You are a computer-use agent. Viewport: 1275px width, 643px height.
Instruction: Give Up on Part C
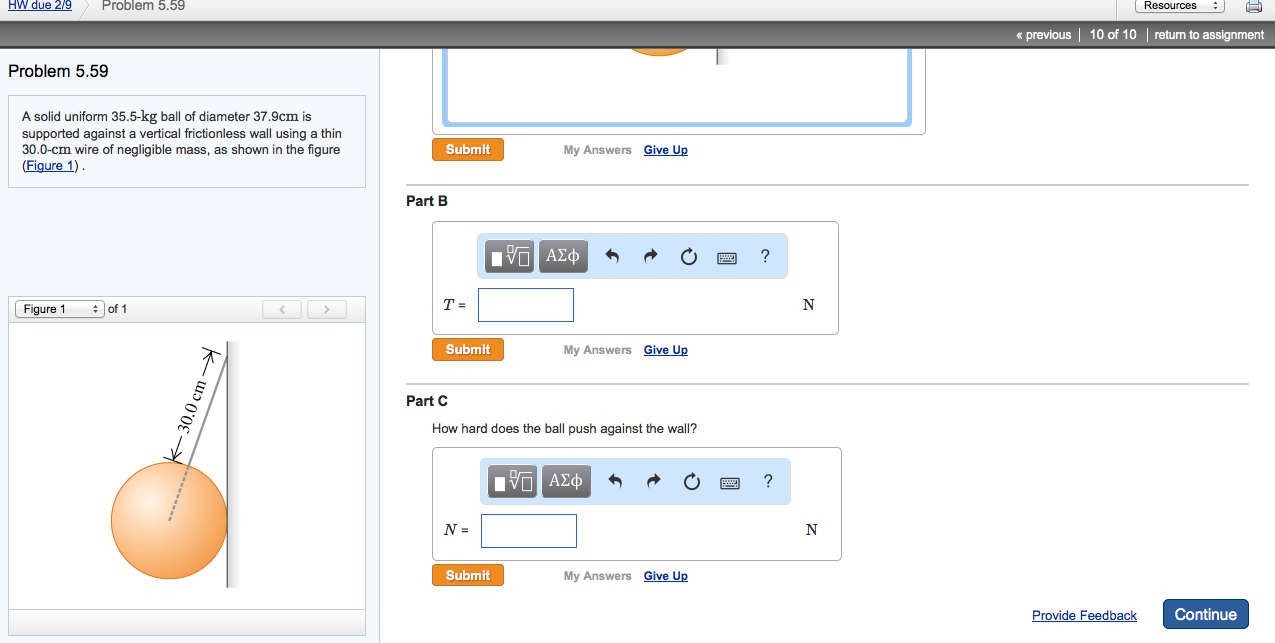[665, 575]
